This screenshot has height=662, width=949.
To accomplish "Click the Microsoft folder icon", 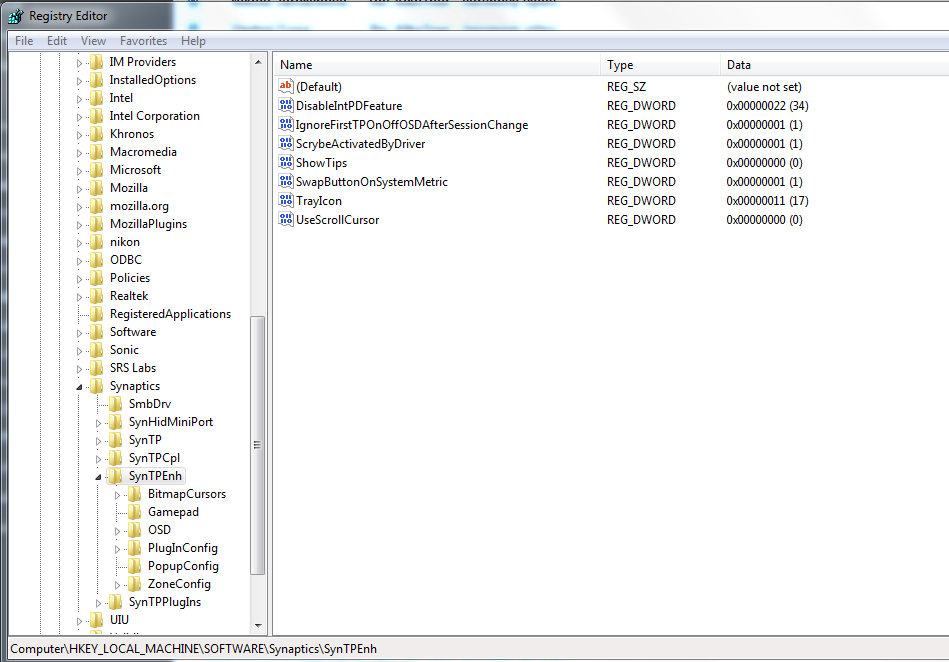I will tap(97, 170).
